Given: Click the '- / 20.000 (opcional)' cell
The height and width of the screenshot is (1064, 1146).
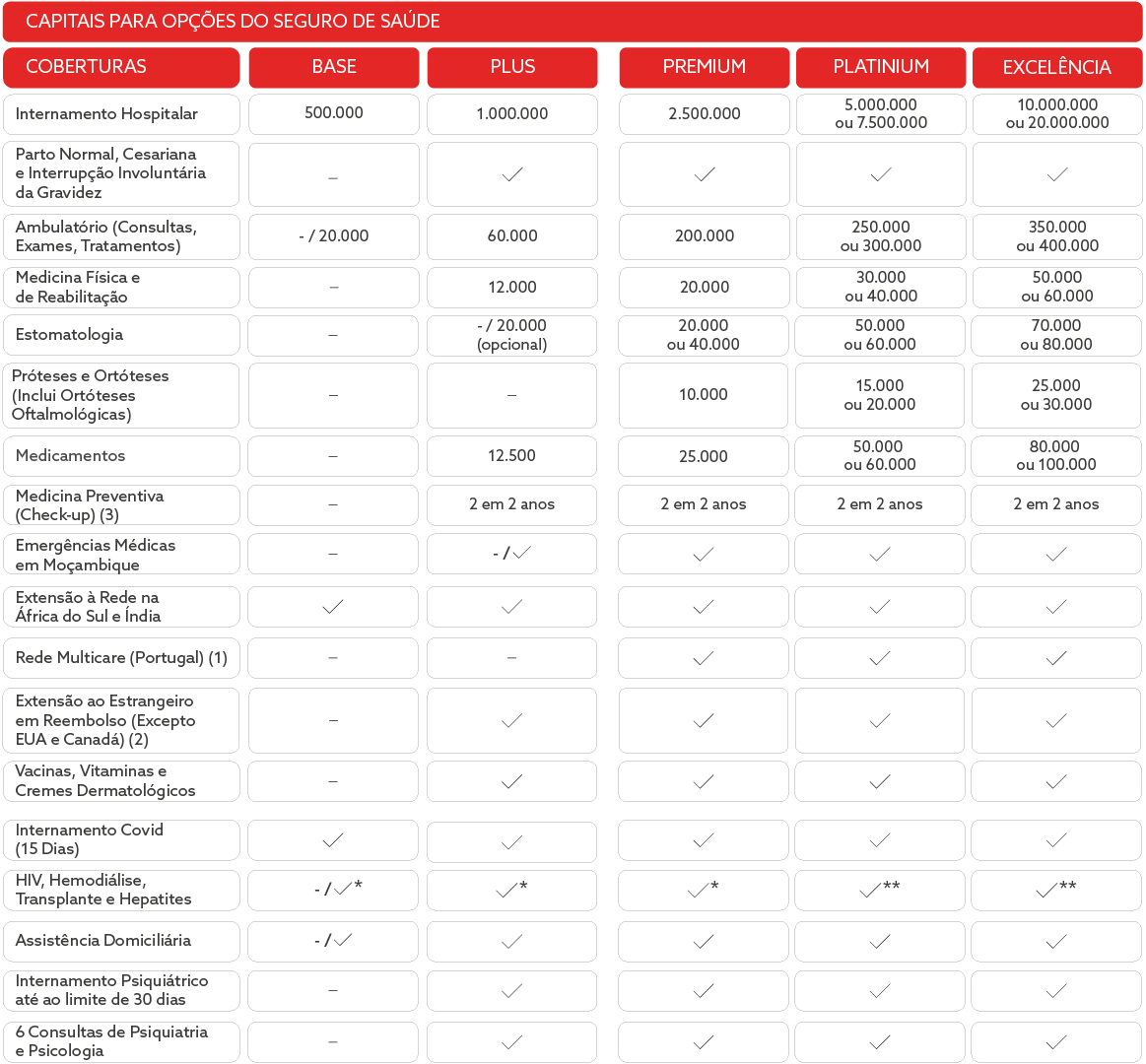Looking at the screenshot, I should coord(511,335).
